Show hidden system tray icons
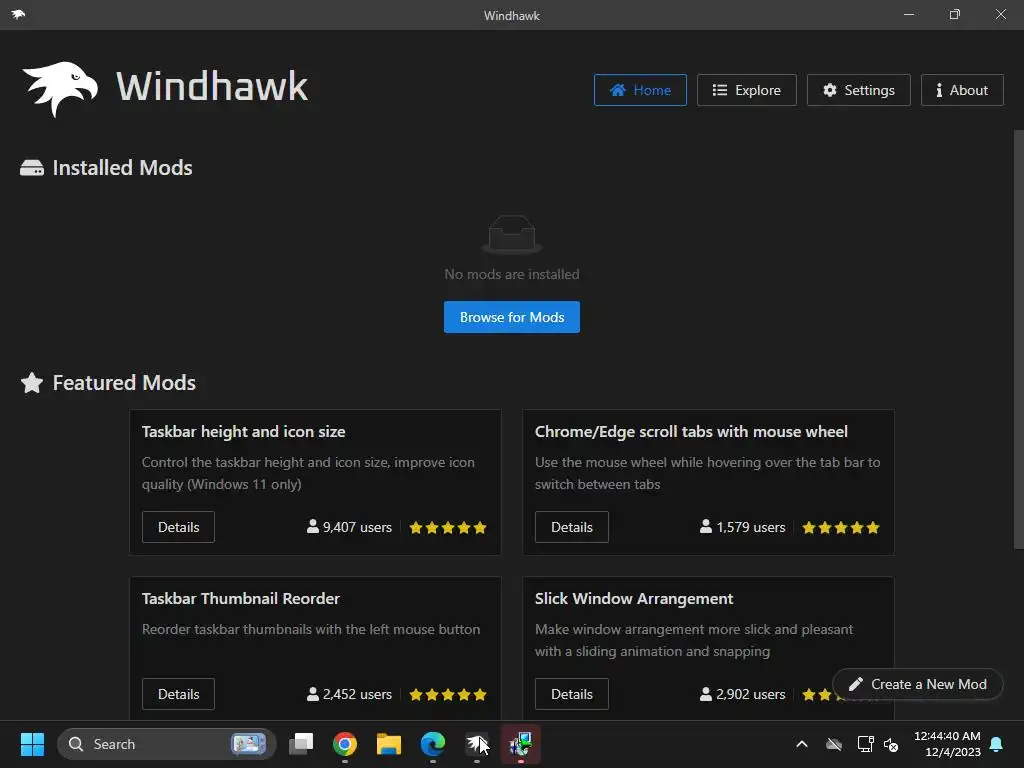 (x=802, y=744)
